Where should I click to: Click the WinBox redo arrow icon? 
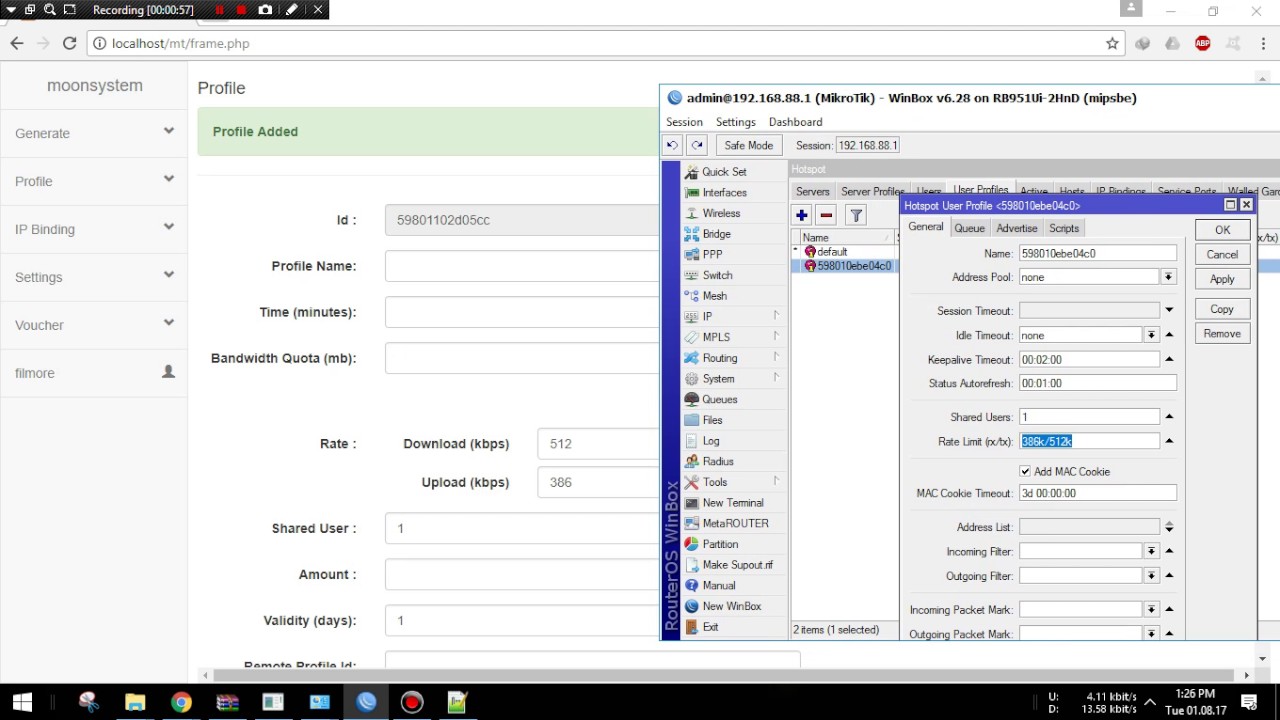(697, 145)
